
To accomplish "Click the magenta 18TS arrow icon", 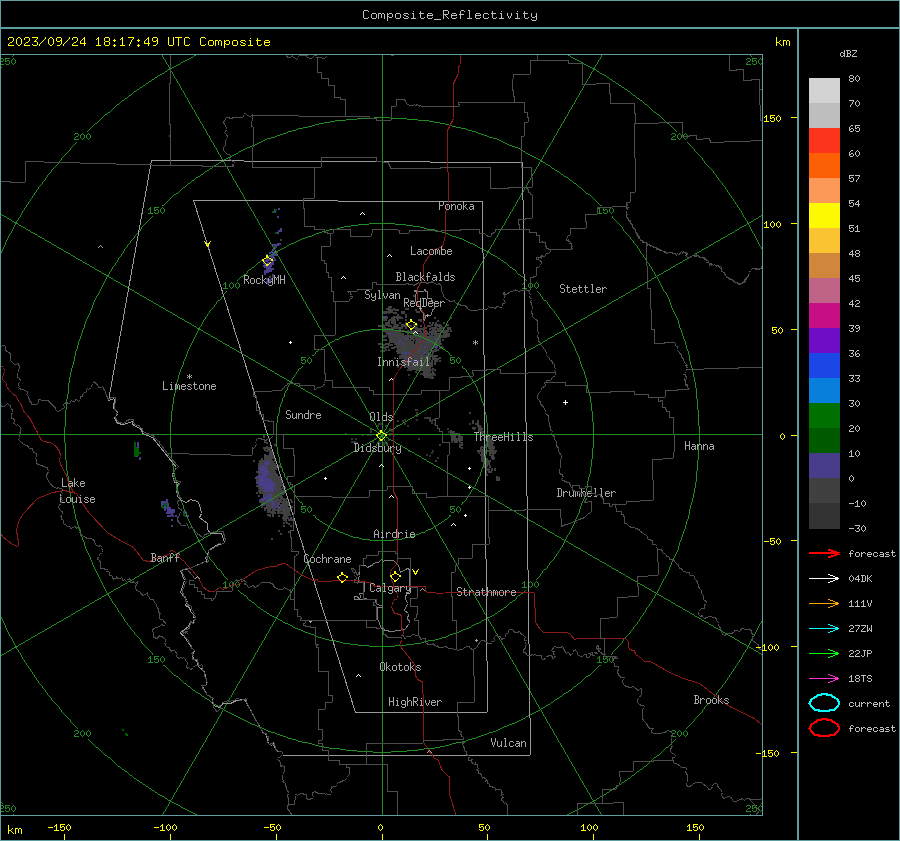I will 824,679.
